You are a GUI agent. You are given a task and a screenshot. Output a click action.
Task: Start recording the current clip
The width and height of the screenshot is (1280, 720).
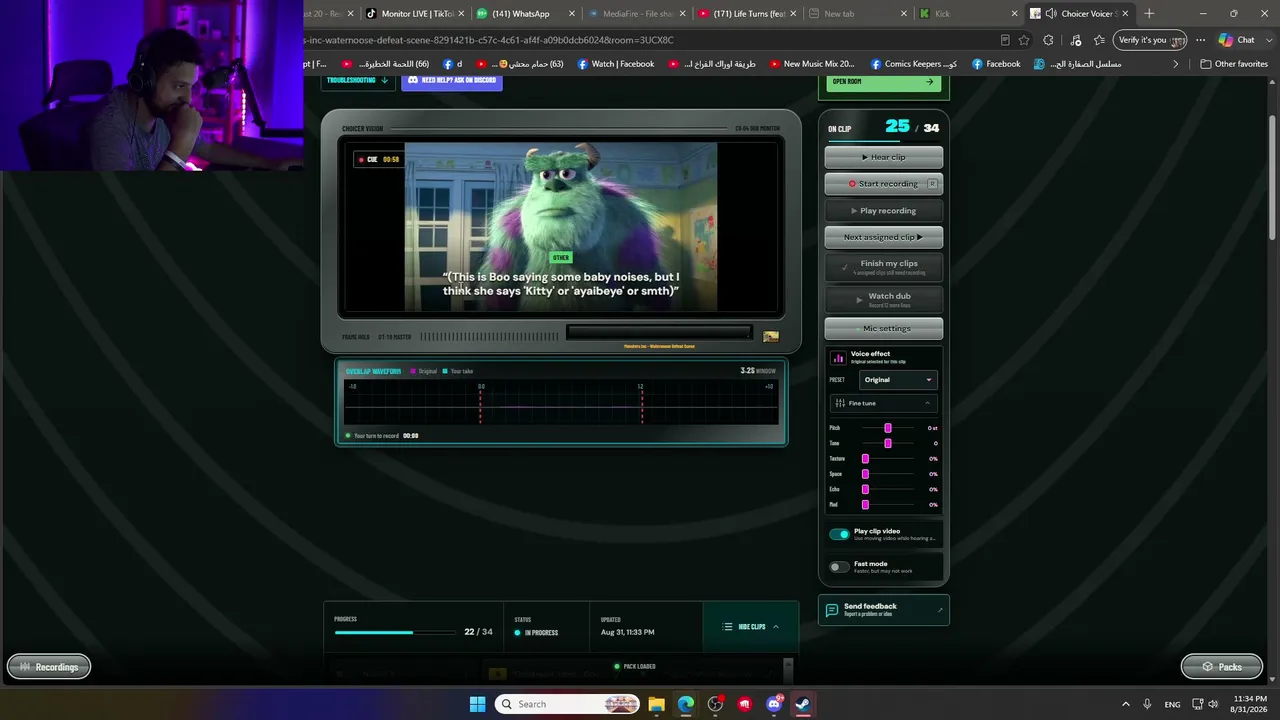pos(884,184)
